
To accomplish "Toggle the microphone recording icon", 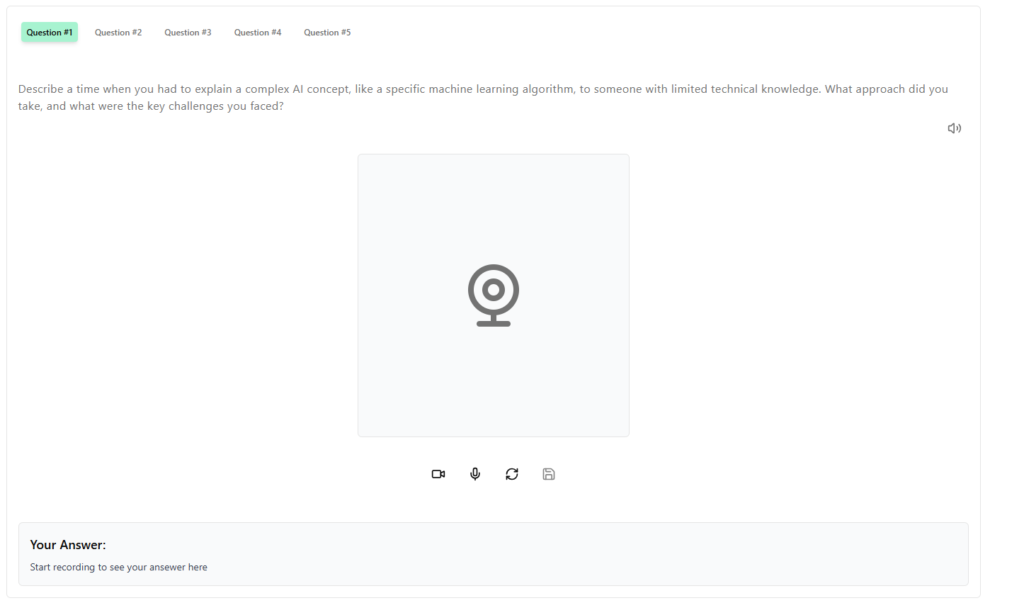I will point(475,474).
